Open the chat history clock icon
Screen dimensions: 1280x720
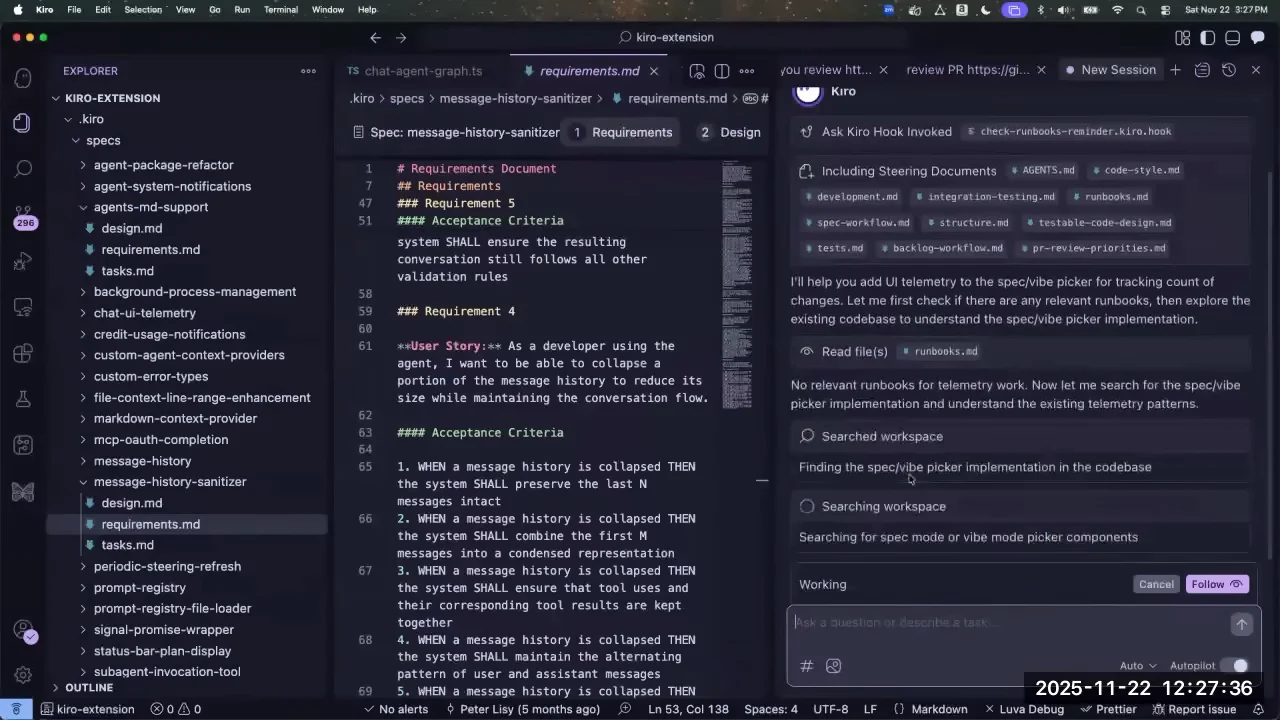pos(1229,70)
